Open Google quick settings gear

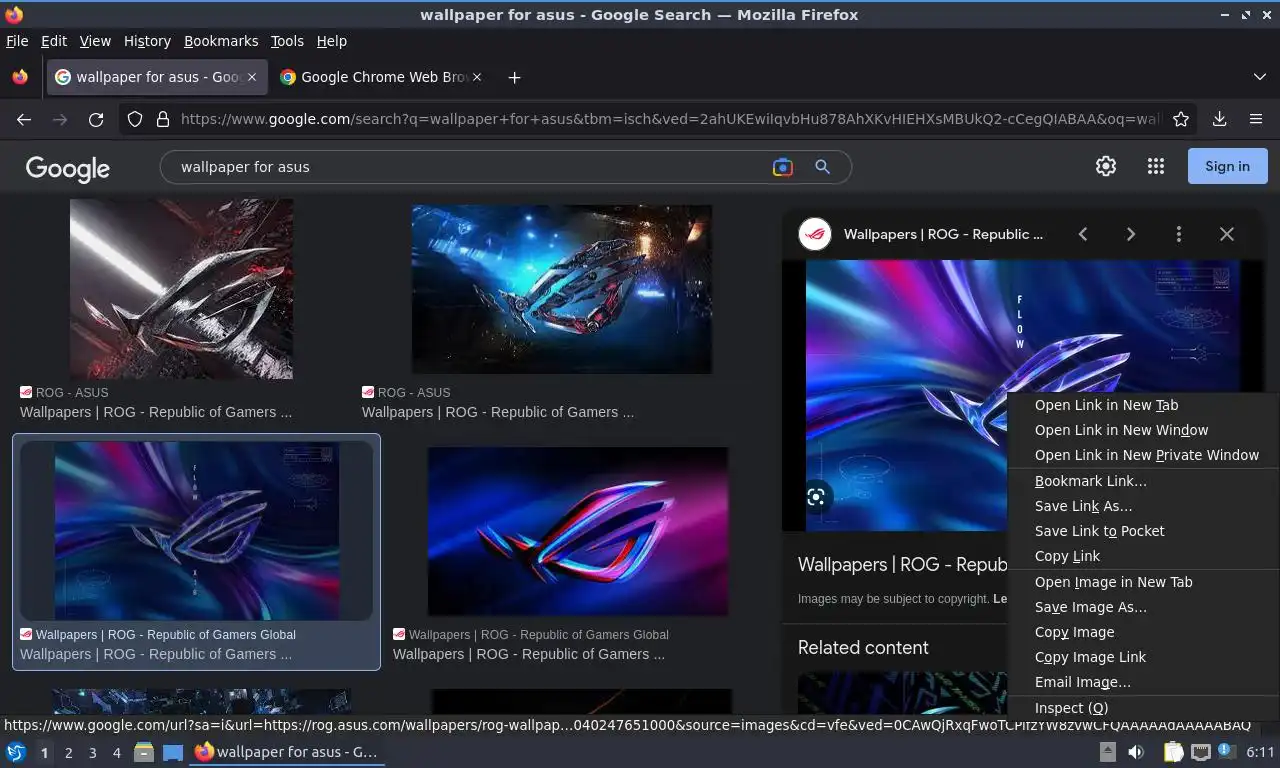1106,166
